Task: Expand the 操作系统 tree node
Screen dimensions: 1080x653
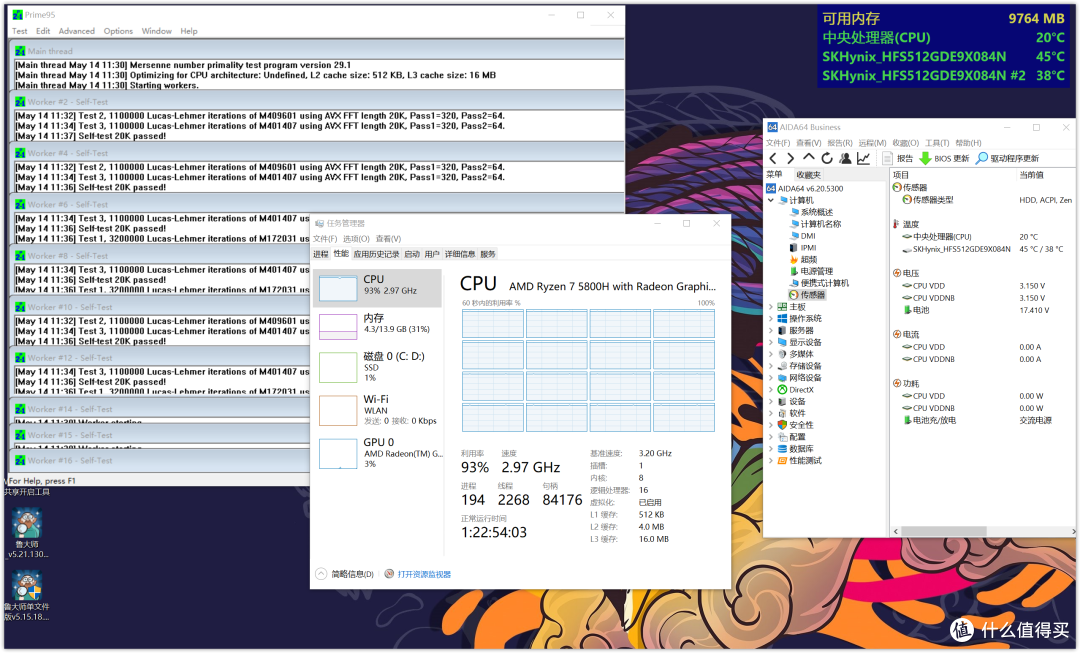Action: (771, 318)
